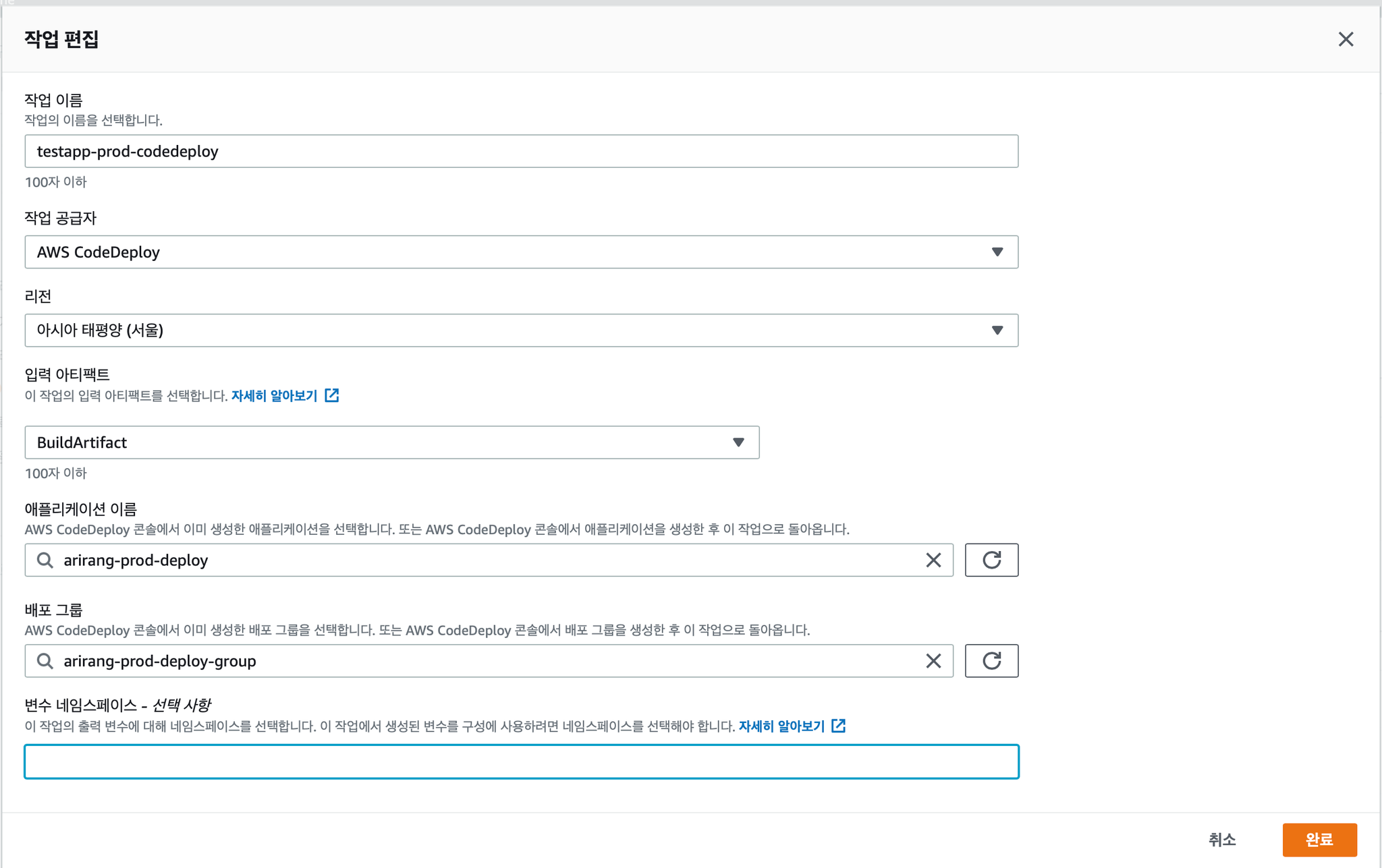The height and width of the screenshot is (868, 1382).
Task: Click the arirang-prod-deploy application name field
Action: [489, 560]
